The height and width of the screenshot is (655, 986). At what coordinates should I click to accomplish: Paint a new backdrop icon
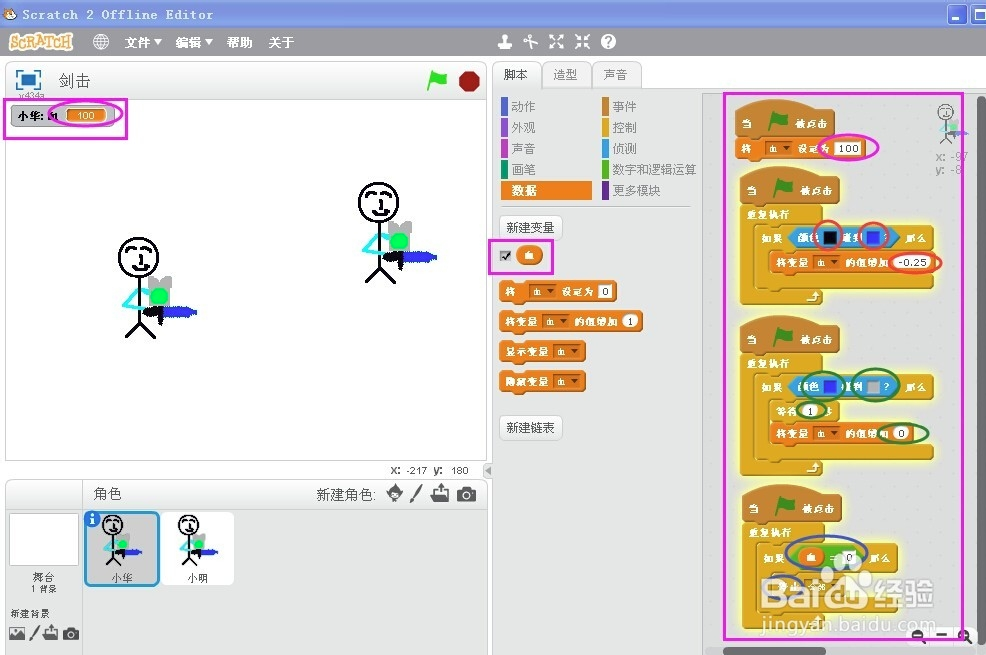coord(34,633)
